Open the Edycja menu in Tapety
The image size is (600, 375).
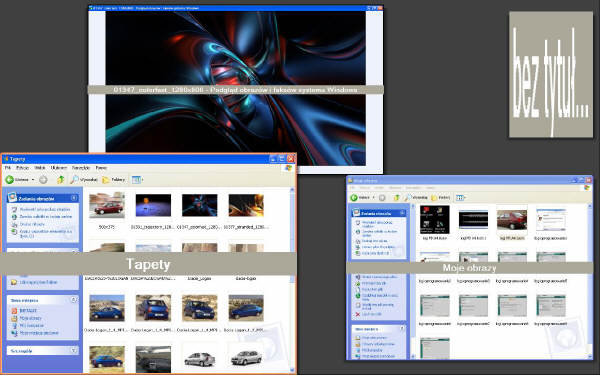(22, 168)
